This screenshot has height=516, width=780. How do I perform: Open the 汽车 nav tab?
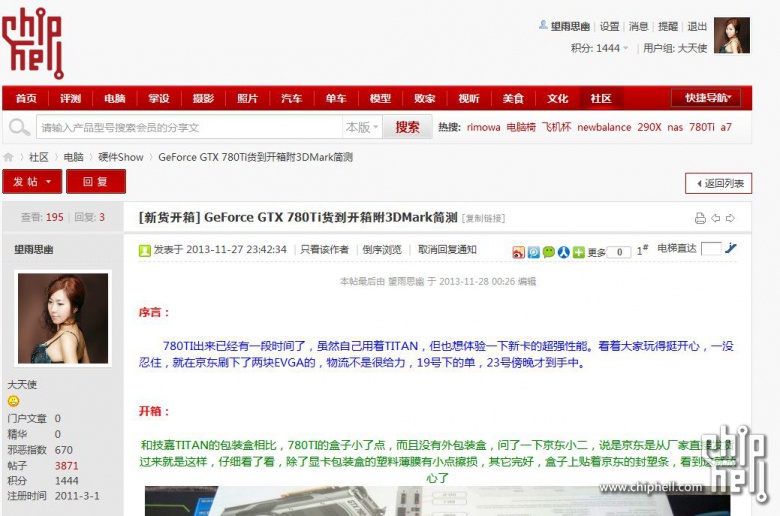(x=292, y=99)
